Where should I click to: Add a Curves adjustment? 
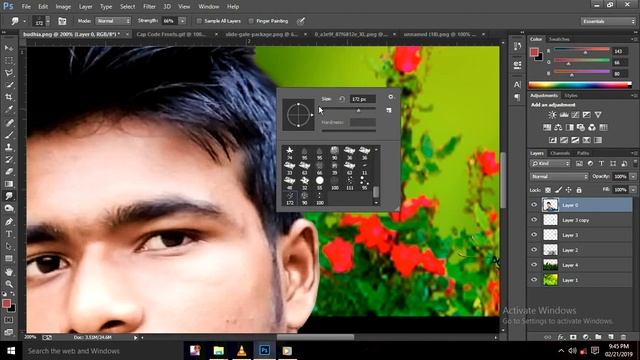[575, 115]
